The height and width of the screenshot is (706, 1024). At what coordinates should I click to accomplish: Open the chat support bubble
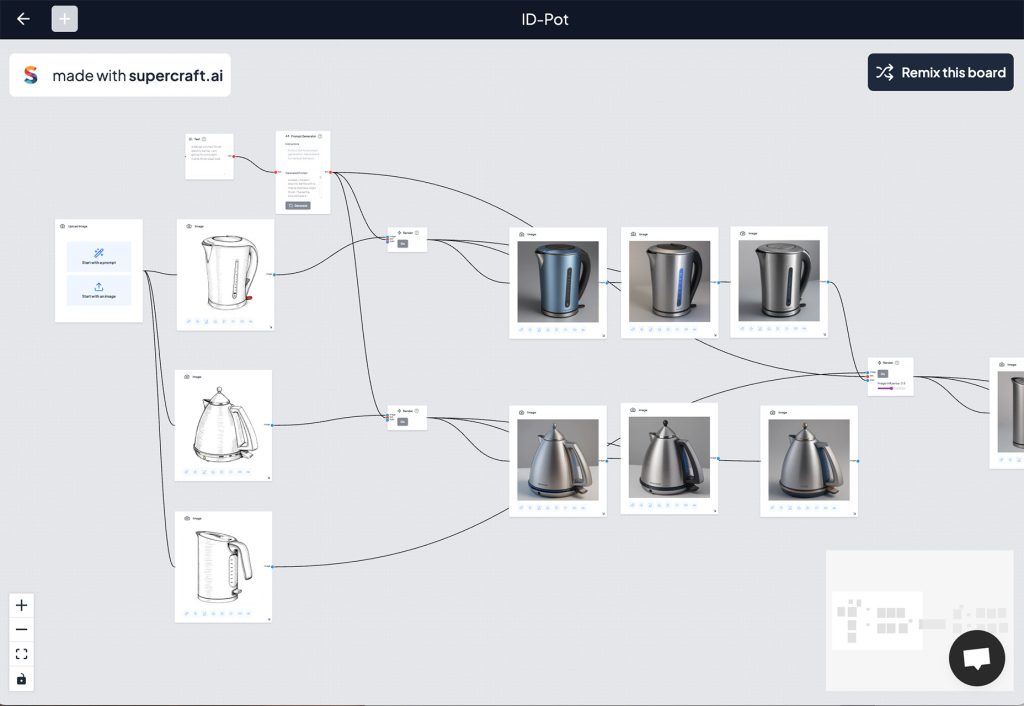[976, 658]
